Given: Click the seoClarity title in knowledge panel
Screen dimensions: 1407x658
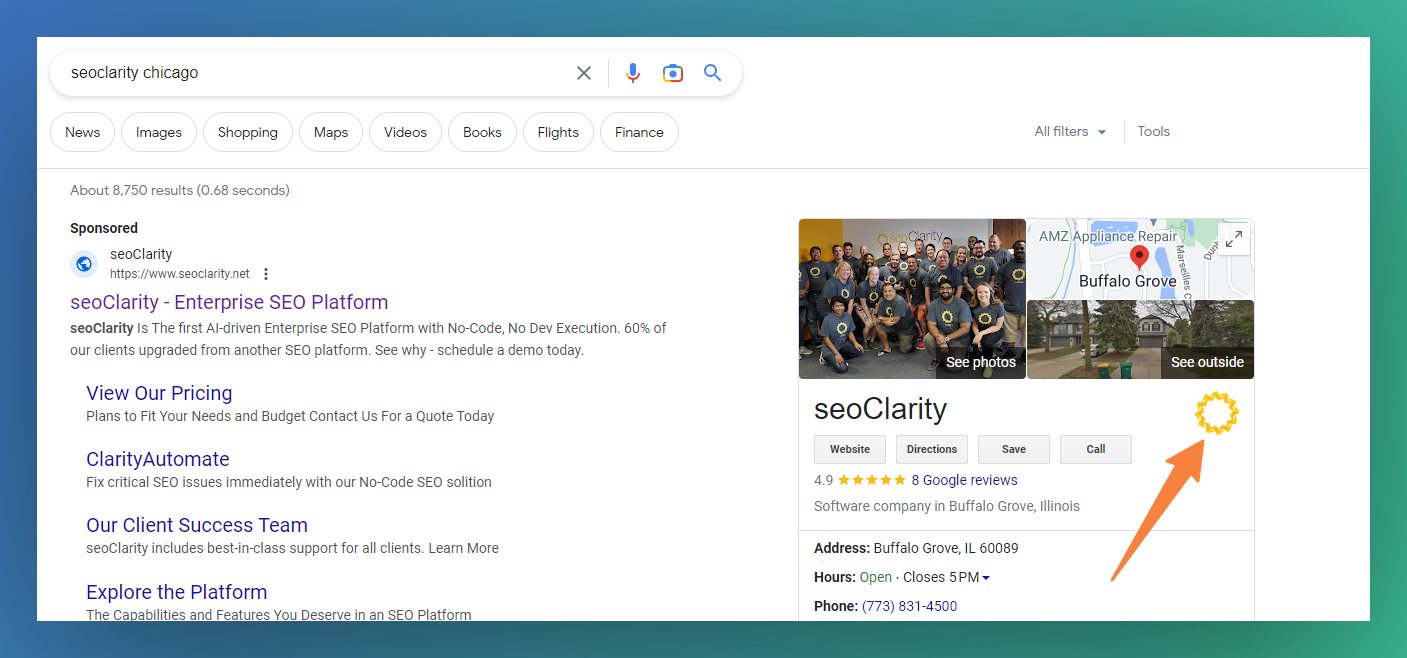Looking at the screenshot, I should [x=880, y=408].
